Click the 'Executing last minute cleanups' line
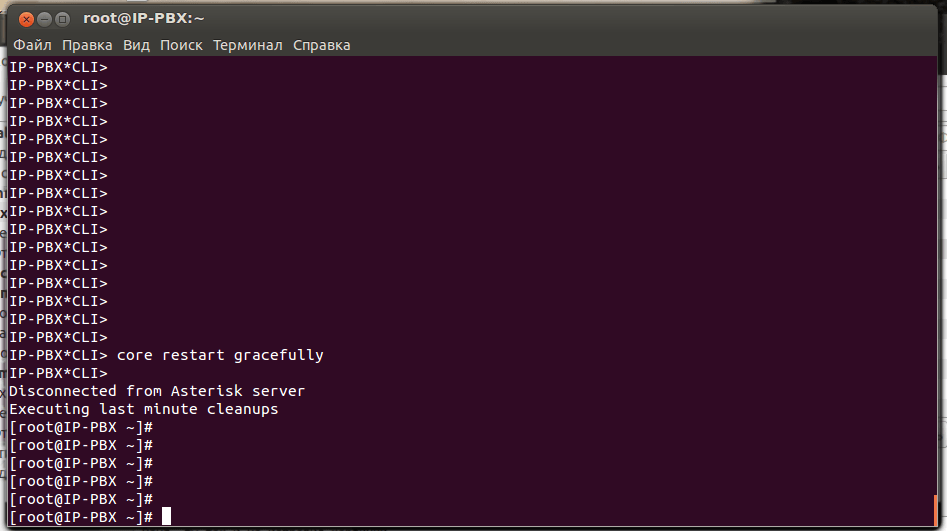 (144, 409)
